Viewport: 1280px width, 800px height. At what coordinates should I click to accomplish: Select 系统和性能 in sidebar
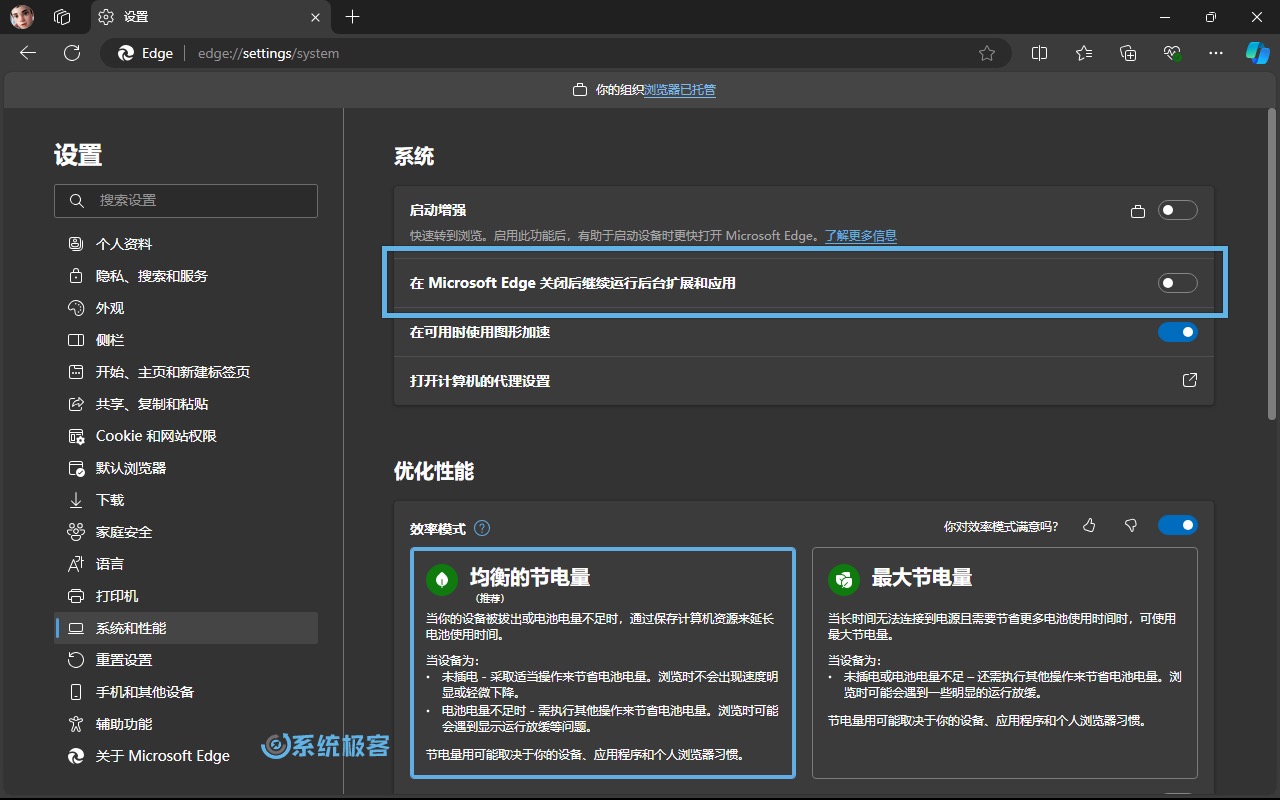[186, 628]
